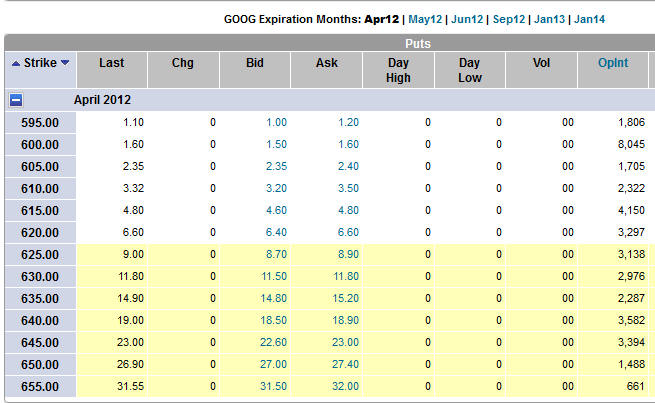This screenshot has width=655, height=403.
Task: Switch to May12 expiration month
Action: pos(425,19)
